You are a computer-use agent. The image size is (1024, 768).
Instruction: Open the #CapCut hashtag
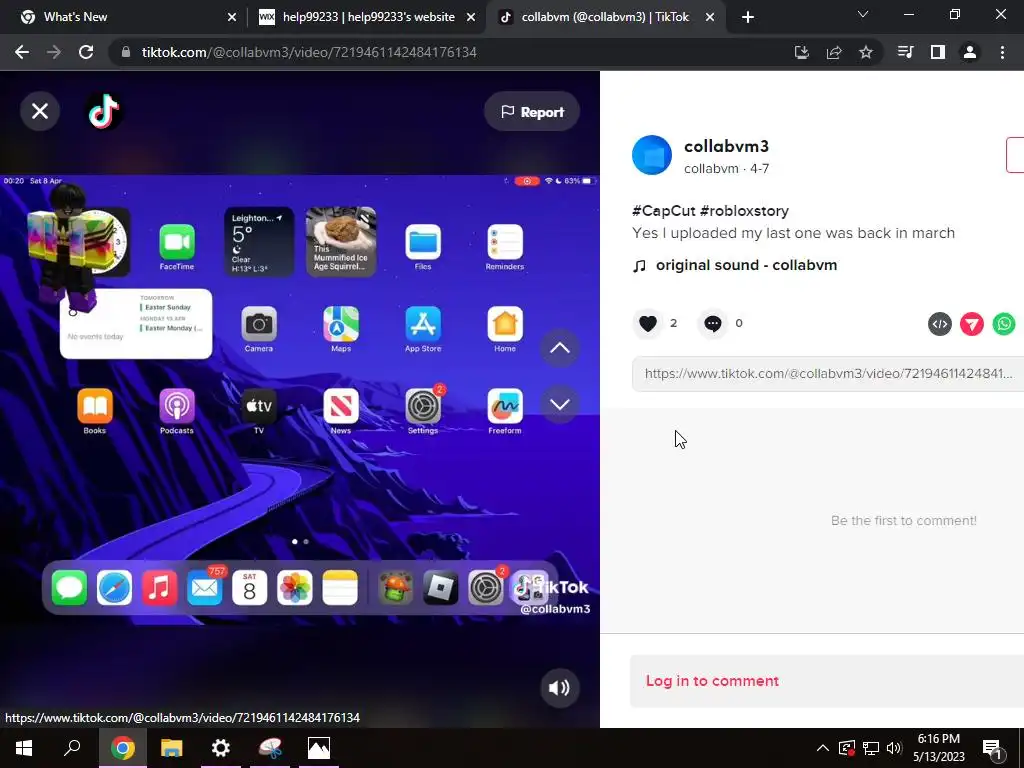point(664,211)
